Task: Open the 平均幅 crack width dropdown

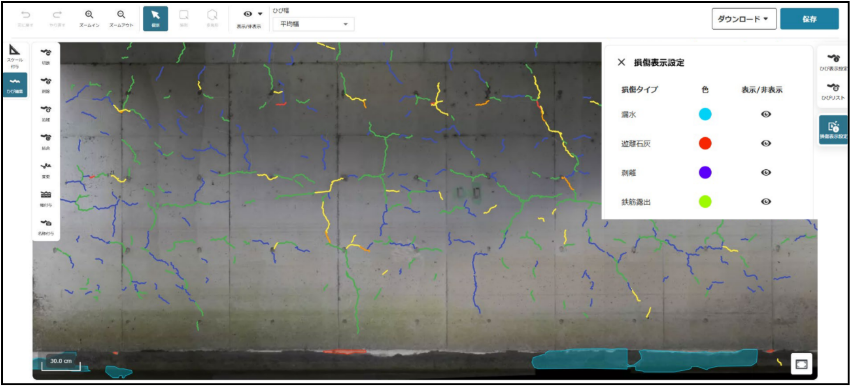Action: click(x=314, y=24)
